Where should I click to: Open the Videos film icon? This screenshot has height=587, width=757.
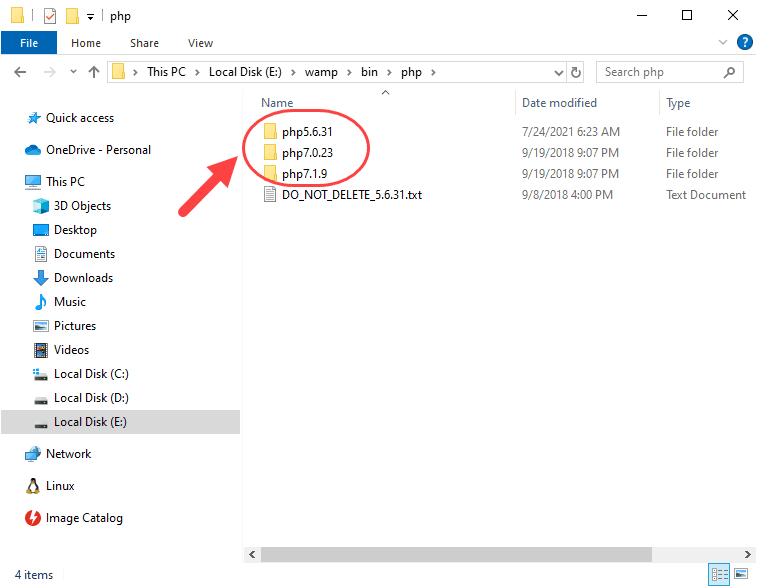(x=41, y=350)
